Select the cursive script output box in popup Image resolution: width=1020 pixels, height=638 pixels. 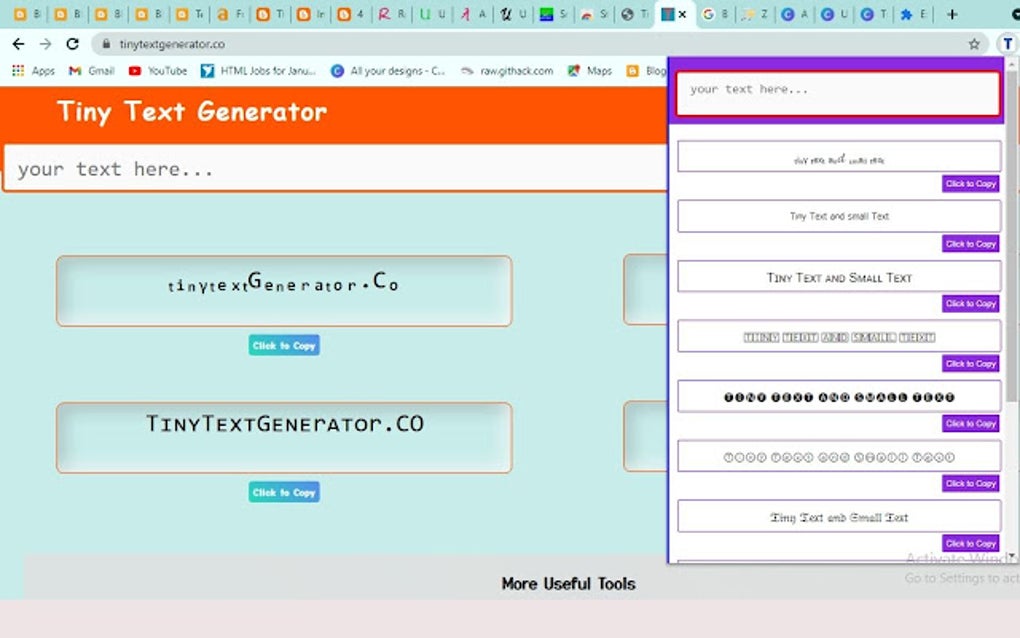tap(839, 157)
